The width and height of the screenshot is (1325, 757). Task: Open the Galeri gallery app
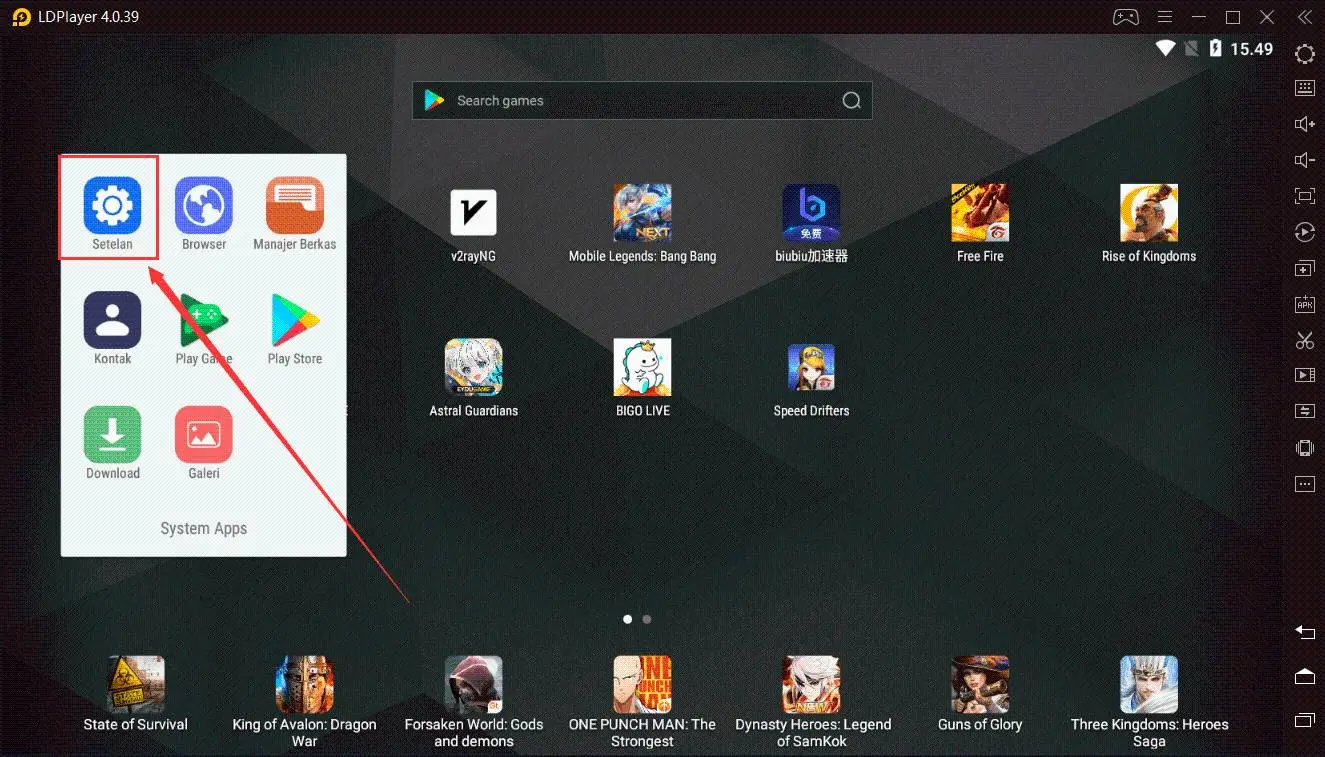pyautogui.click(x=204, y=436)
